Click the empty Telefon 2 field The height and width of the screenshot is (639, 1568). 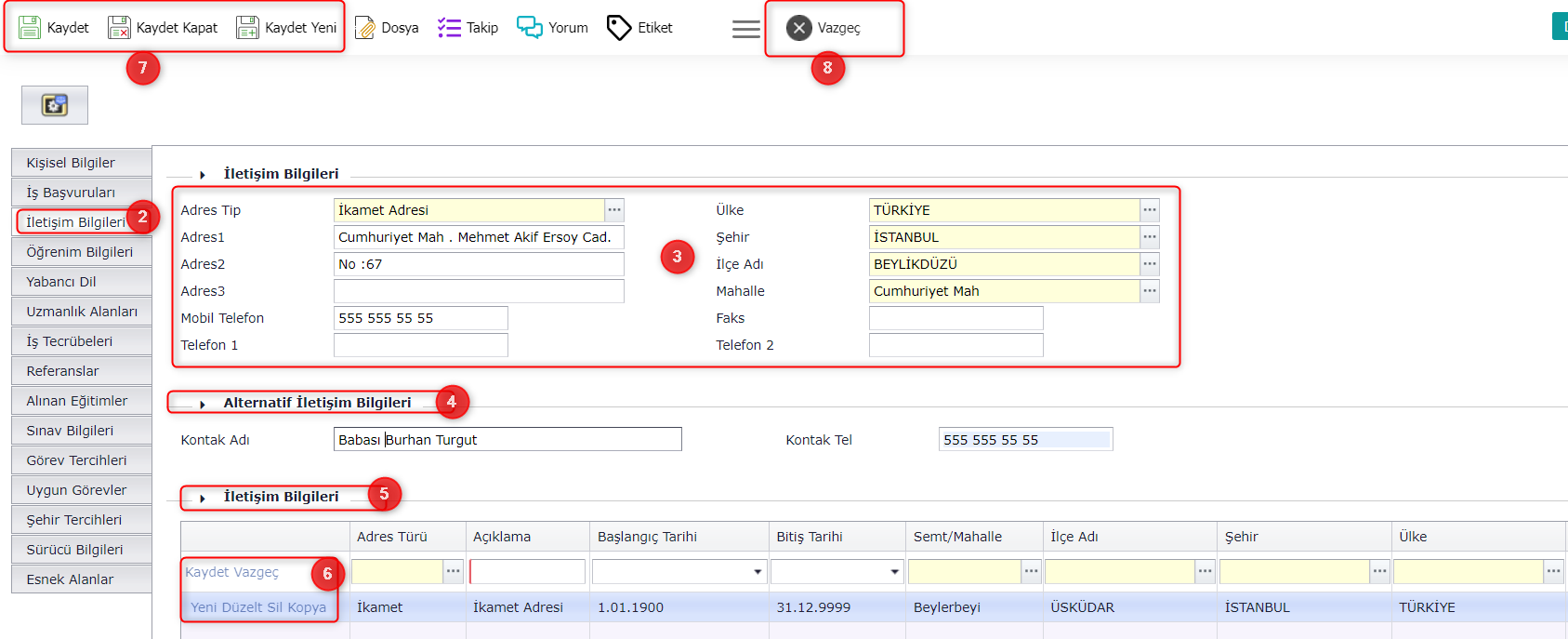[956, 345]
